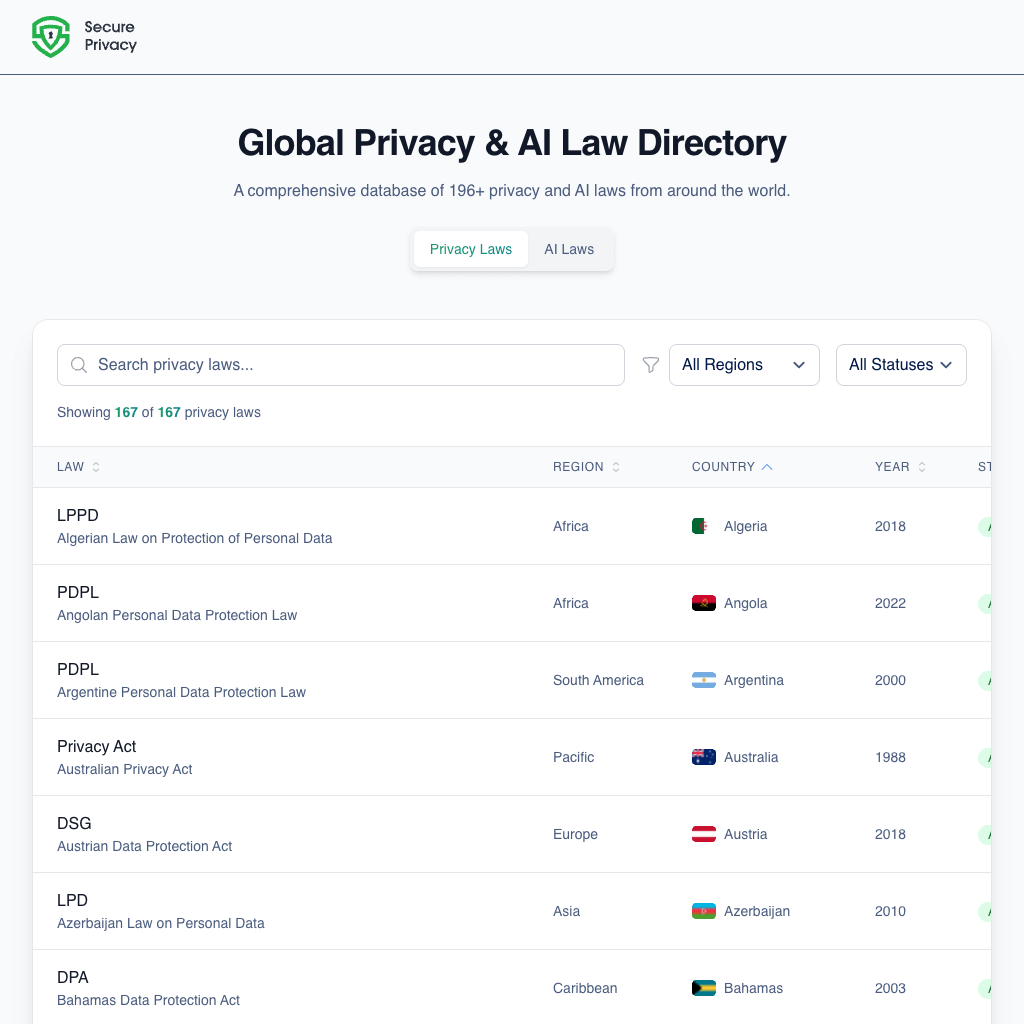Click inside the privacy laws search field
This screenshot has width=1024, height=1024.
(x=340, y=365)
